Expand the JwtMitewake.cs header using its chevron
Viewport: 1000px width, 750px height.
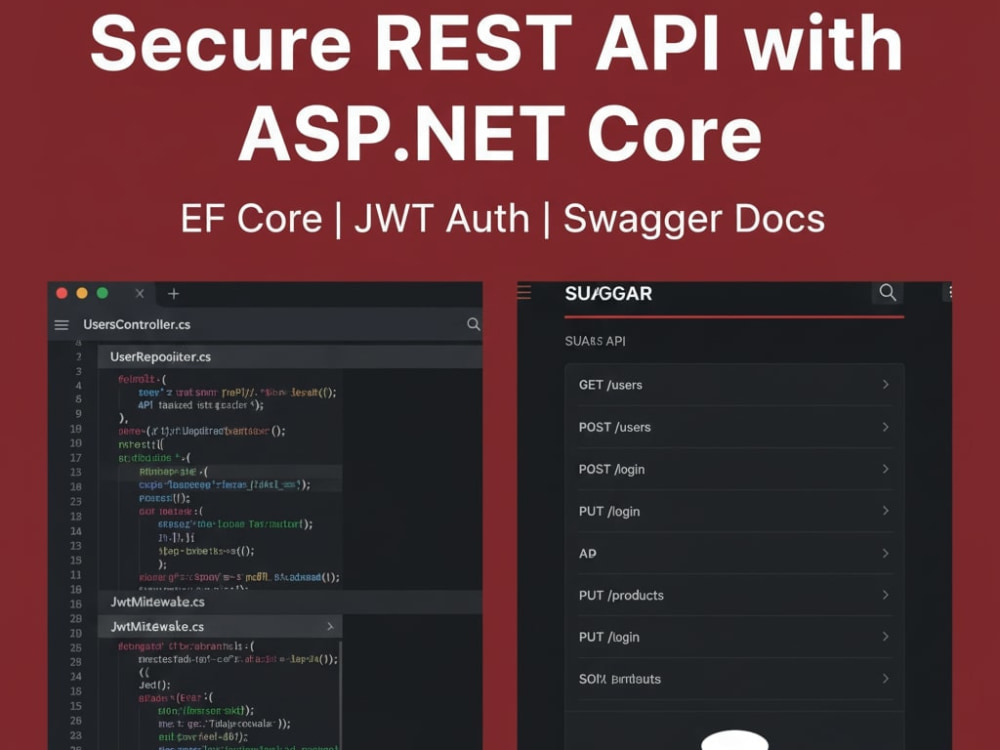point(330,626)
